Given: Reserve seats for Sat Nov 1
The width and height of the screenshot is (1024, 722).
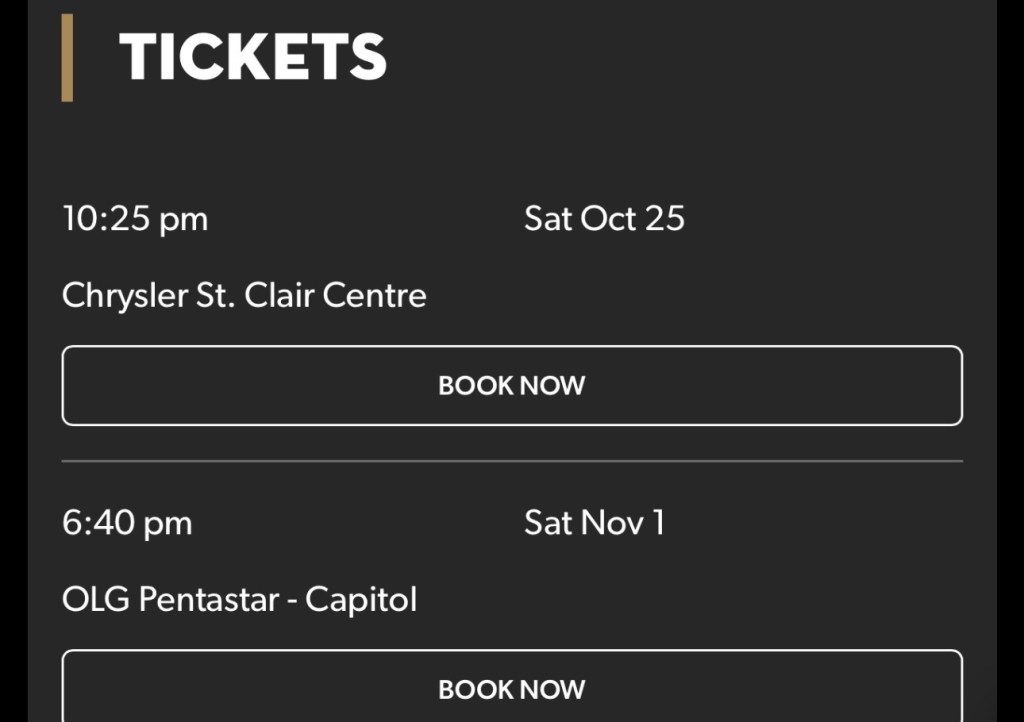Looking at the screenshot, I should (512, 689).
